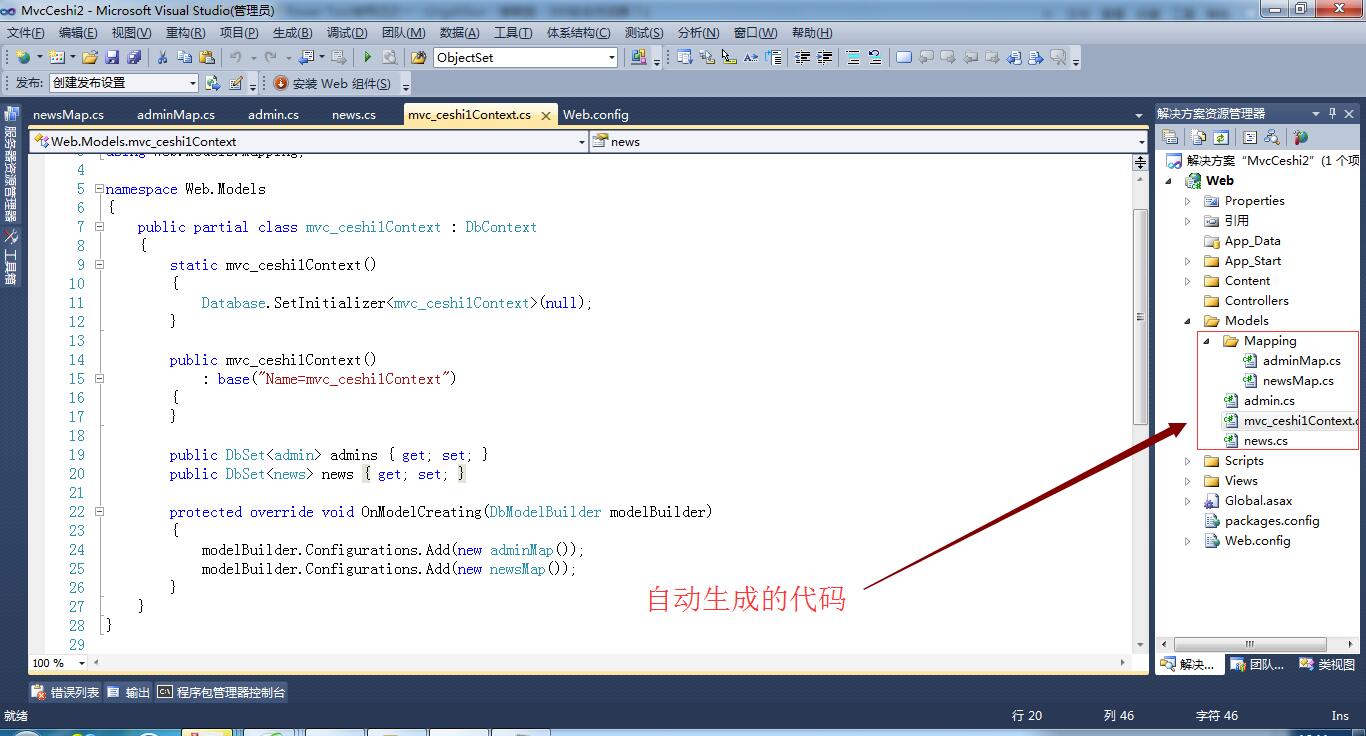Open the 调试(D) menu
Viewport: 1366px width, 736px height.
(346, 33)
